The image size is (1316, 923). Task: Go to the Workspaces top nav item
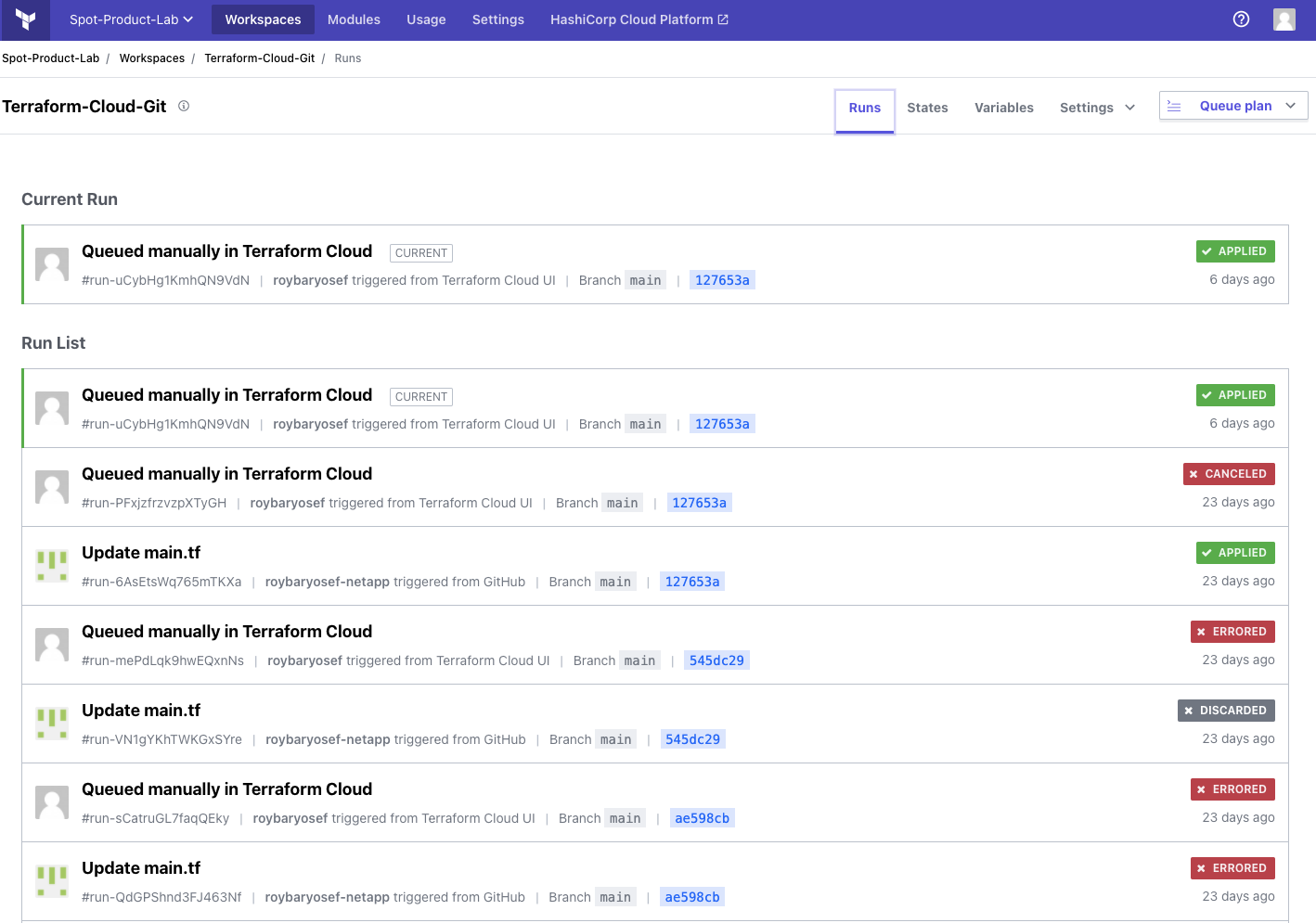pyautogui.click(x=263, y=19)
